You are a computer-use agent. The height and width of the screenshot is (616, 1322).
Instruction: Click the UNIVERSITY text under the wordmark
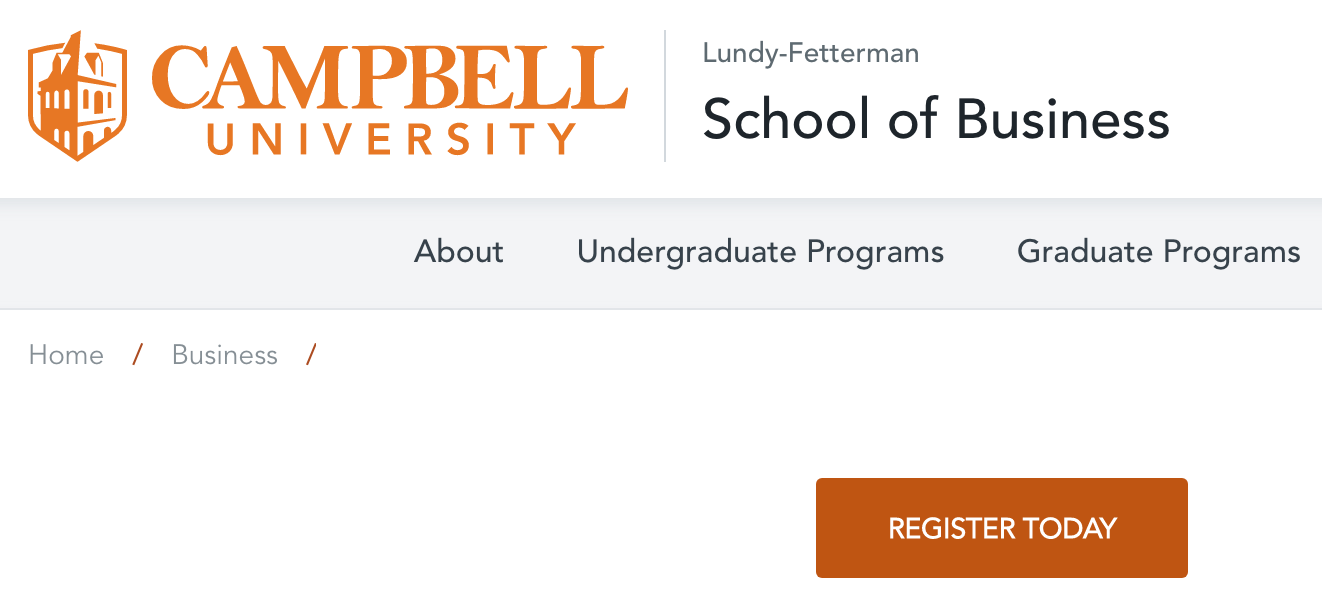click(392, 139)
